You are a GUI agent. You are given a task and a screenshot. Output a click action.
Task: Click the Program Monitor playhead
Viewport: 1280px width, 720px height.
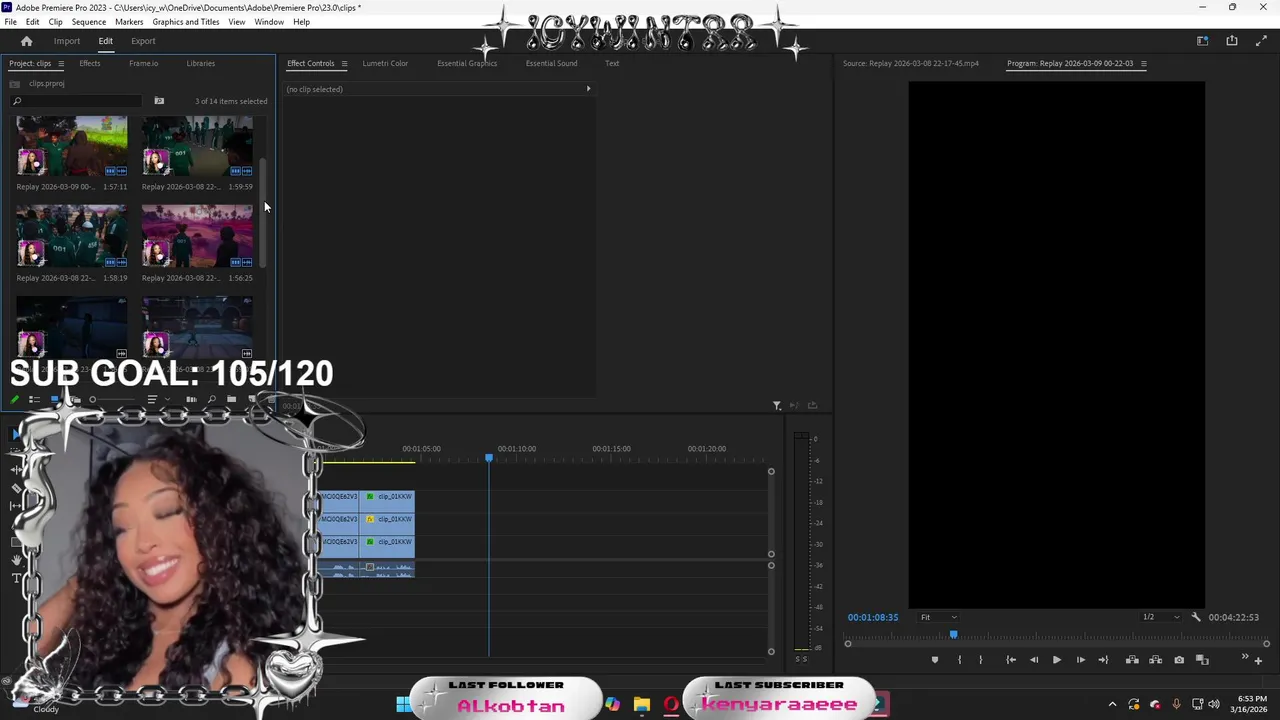coord(953,634)
